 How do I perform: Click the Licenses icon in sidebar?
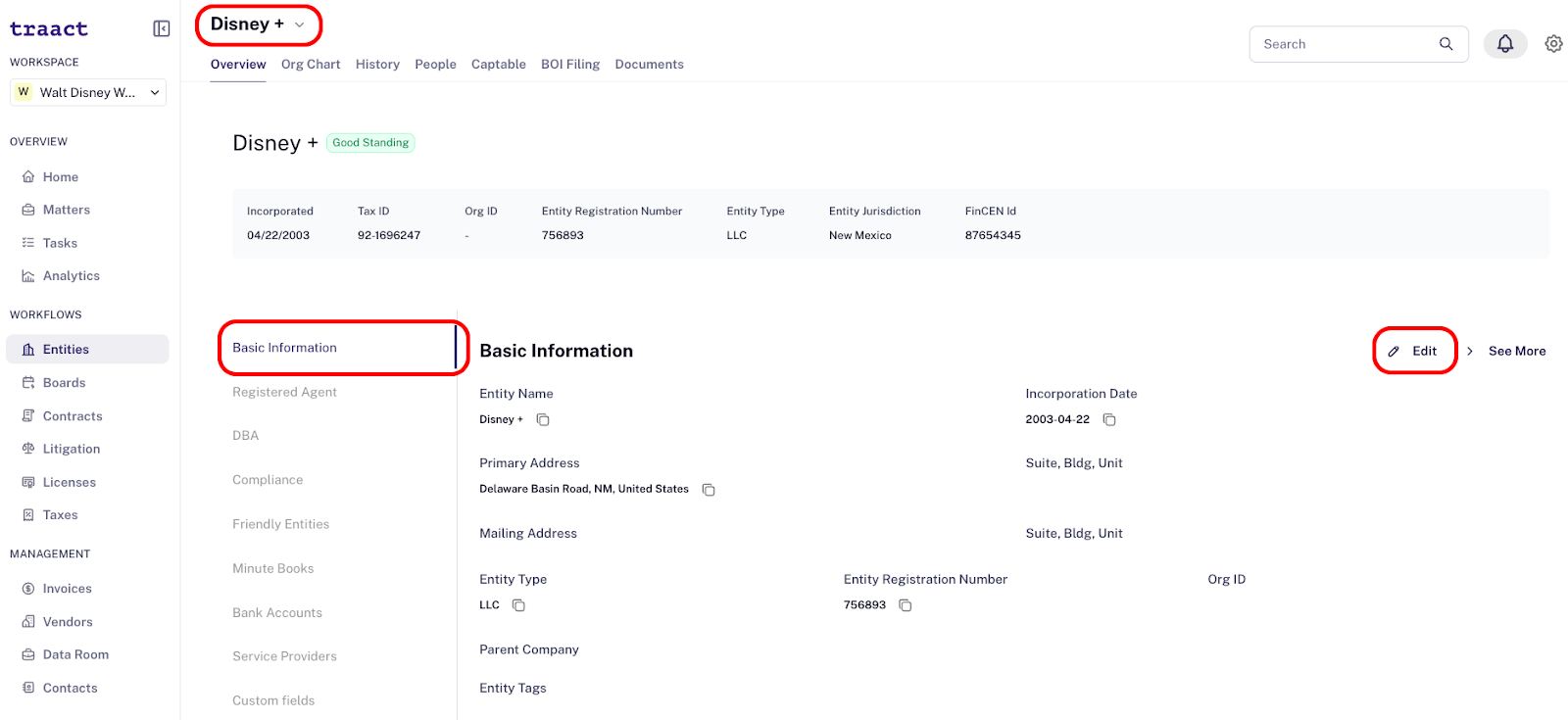pyautogui.click(x=28, y=483)
